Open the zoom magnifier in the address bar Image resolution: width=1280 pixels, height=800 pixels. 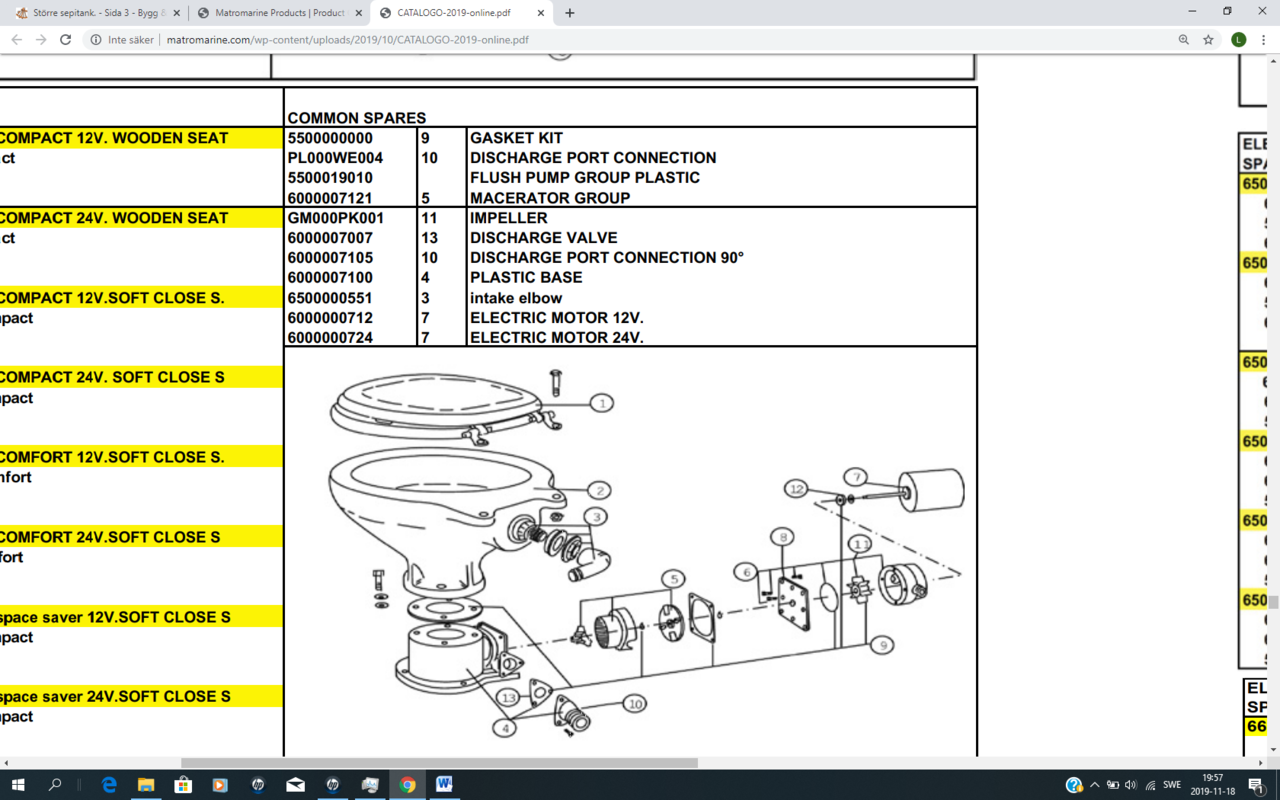click(x=1183, y=40)
